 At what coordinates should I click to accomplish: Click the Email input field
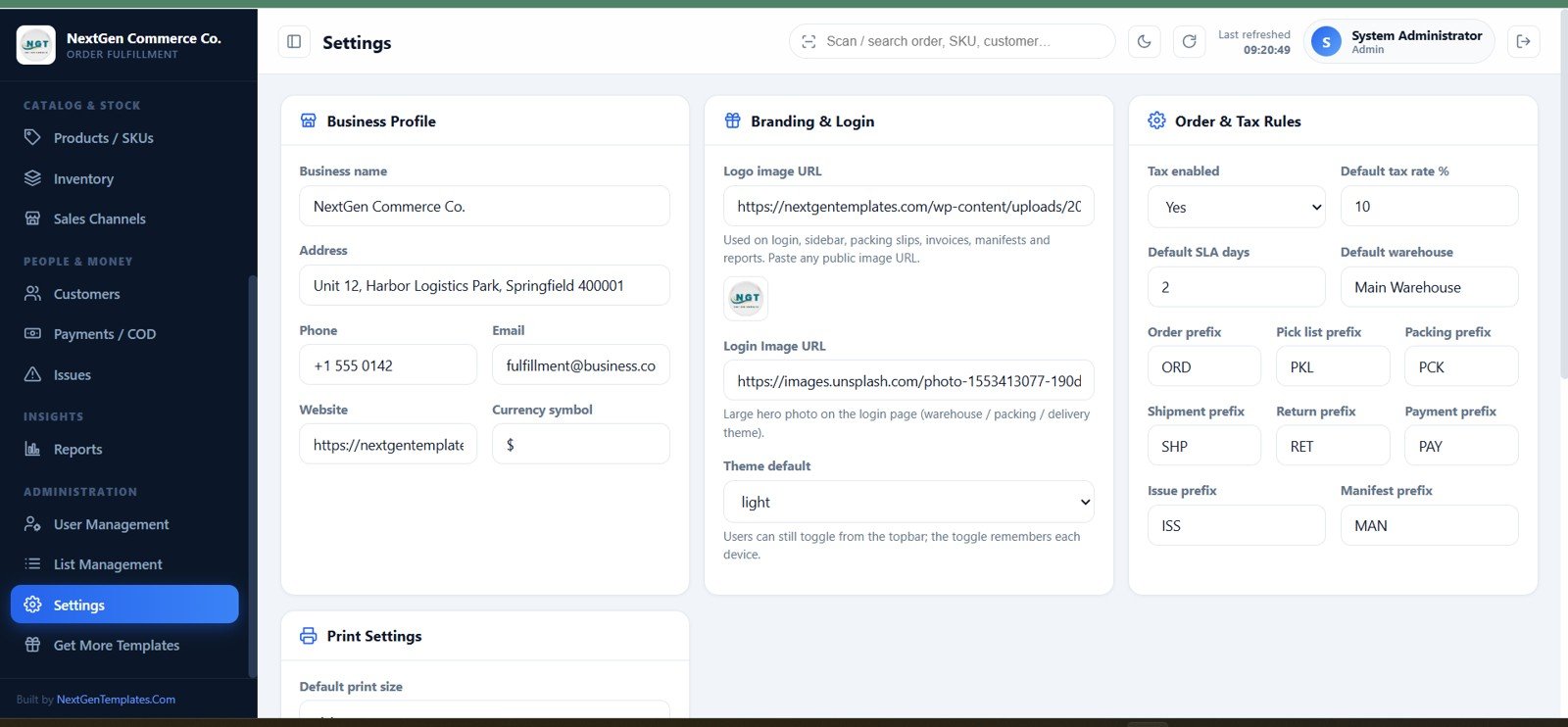581,365
